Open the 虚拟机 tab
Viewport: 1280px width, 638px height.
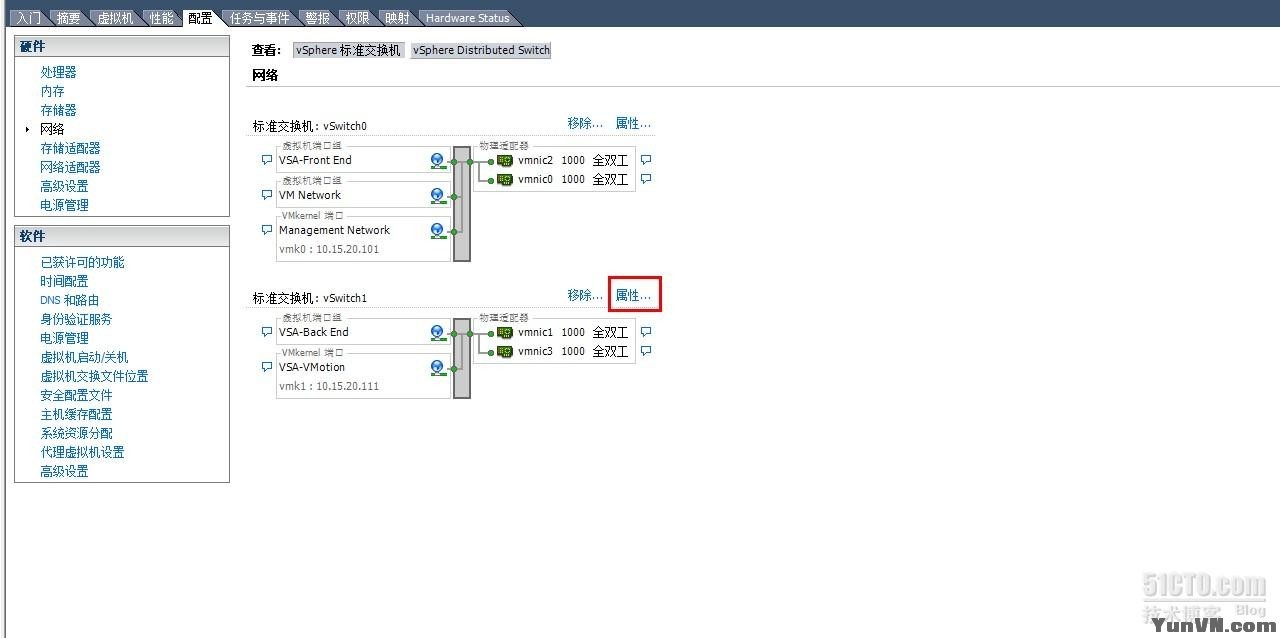[x=115, y=18]
